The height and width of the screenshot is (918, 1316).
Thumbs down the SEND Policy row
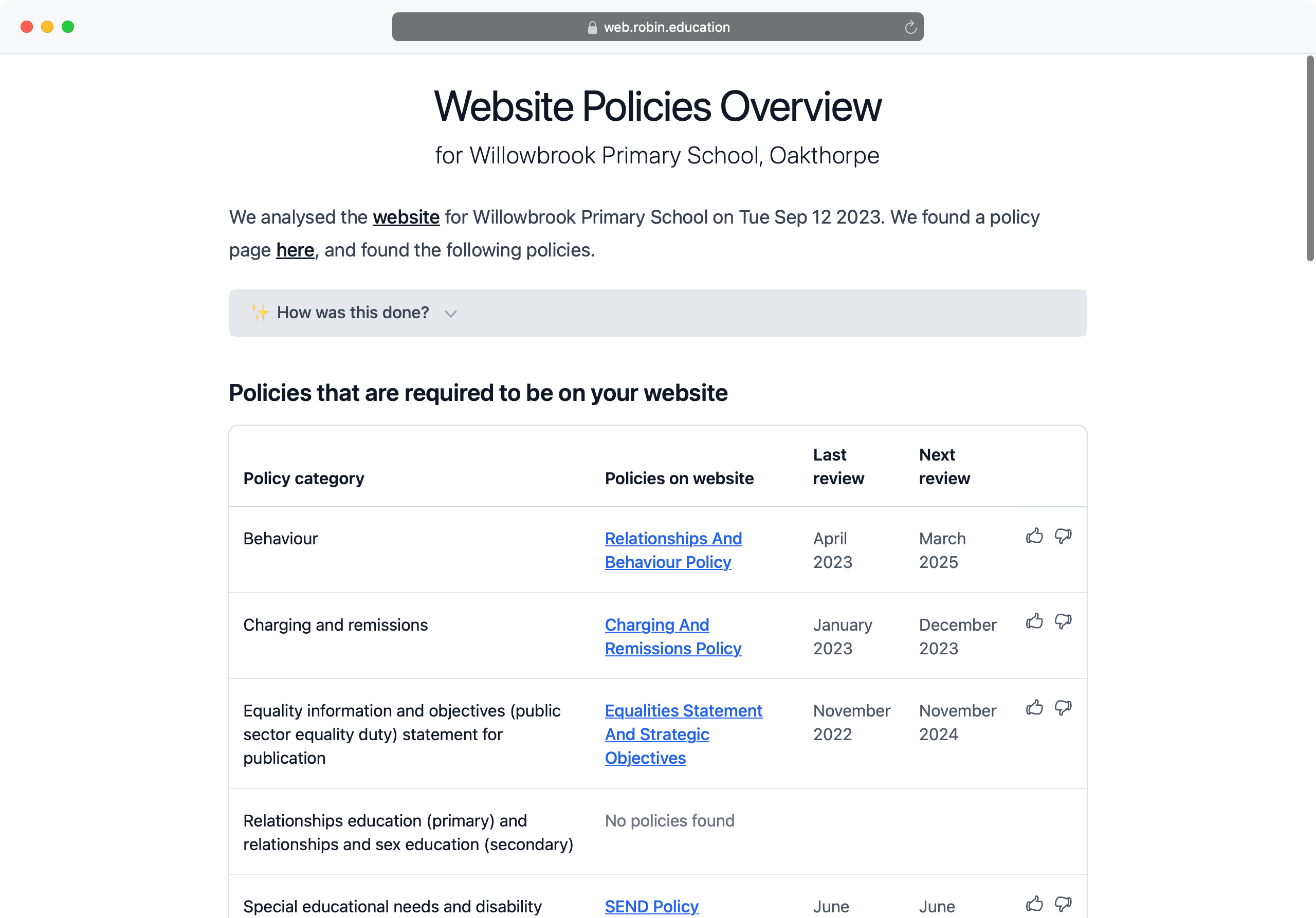click(1063, 904)
